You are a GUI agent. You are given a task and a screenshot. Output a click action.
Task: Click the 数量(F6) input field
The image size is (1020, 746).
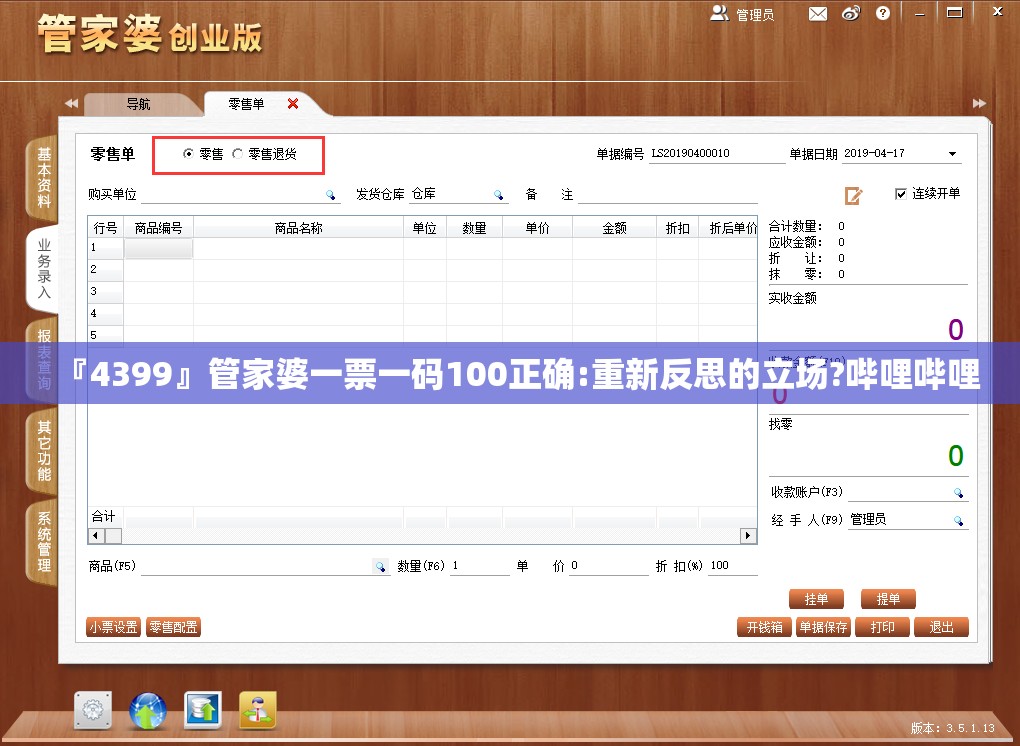click(480, 566)
